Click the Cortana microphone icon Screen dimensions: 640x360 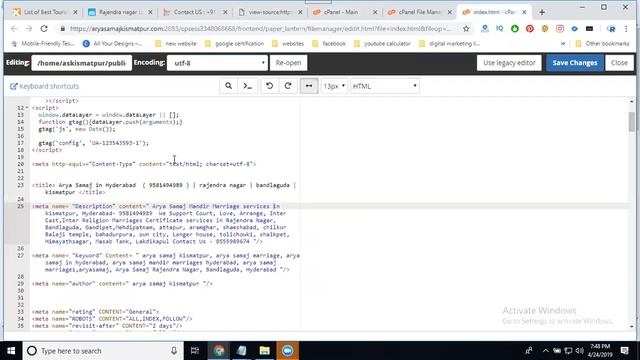pyautogui.click(x=174, y=351)
